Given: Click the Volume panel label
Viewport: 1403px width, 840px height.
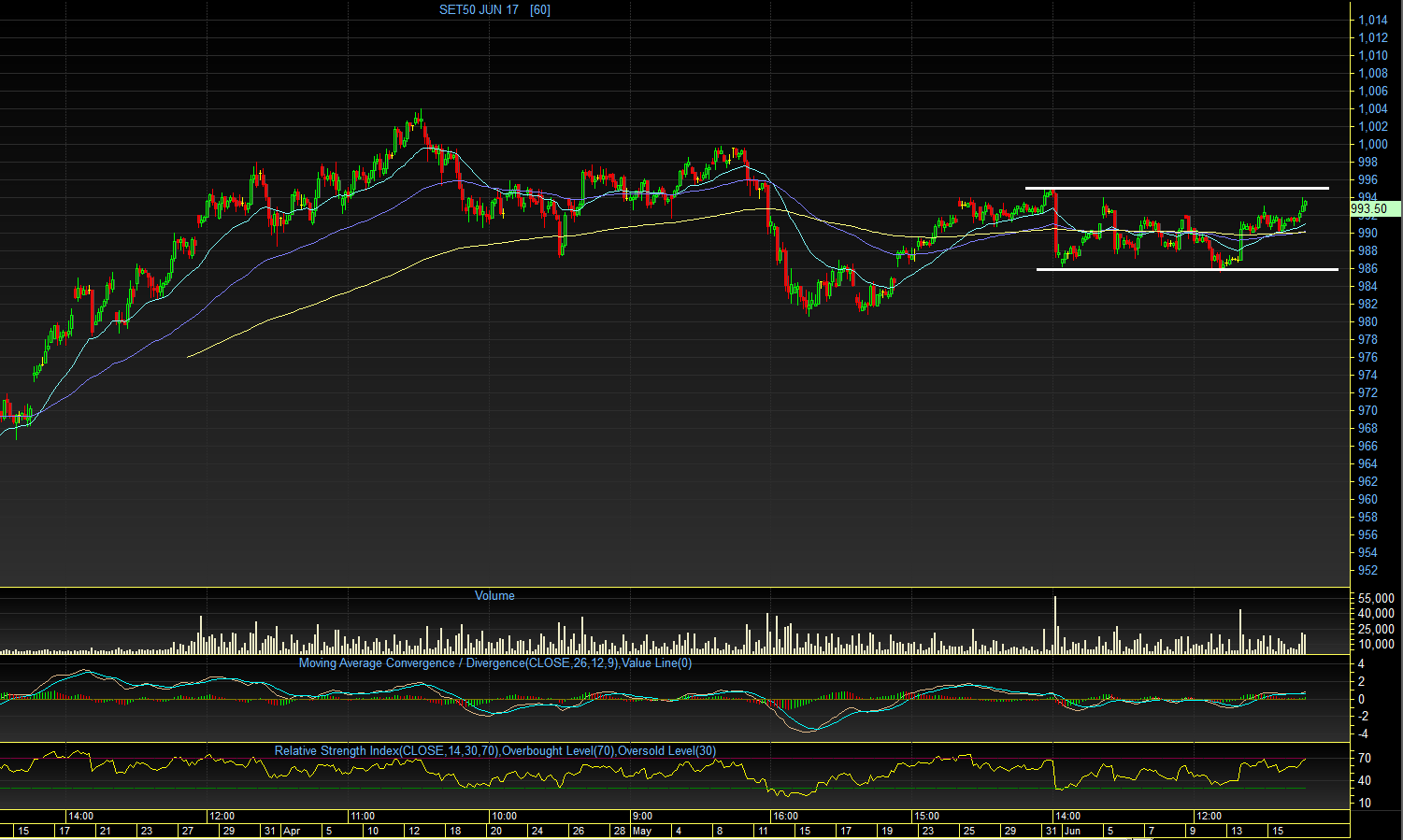Looking at the screenshot, I should click(494, 596).
